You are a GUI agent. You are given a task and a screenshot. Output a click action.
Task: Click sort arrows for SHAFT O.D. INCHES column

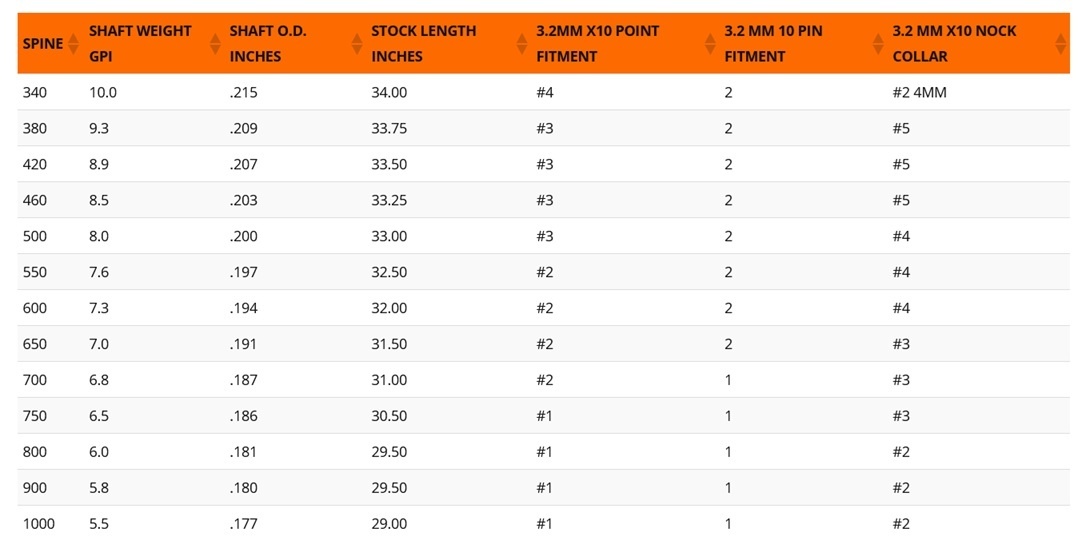(357, 44)
